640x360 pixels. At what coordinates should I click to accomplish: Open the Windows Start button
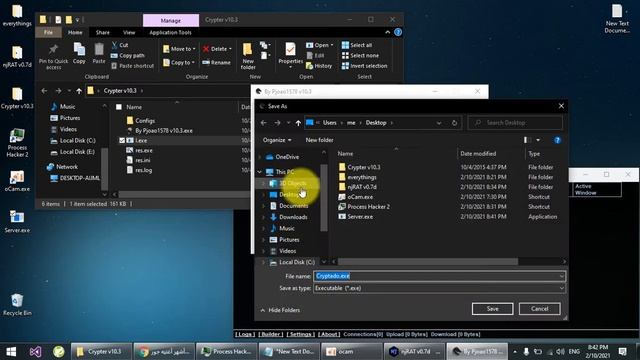[x=11, y=351]
